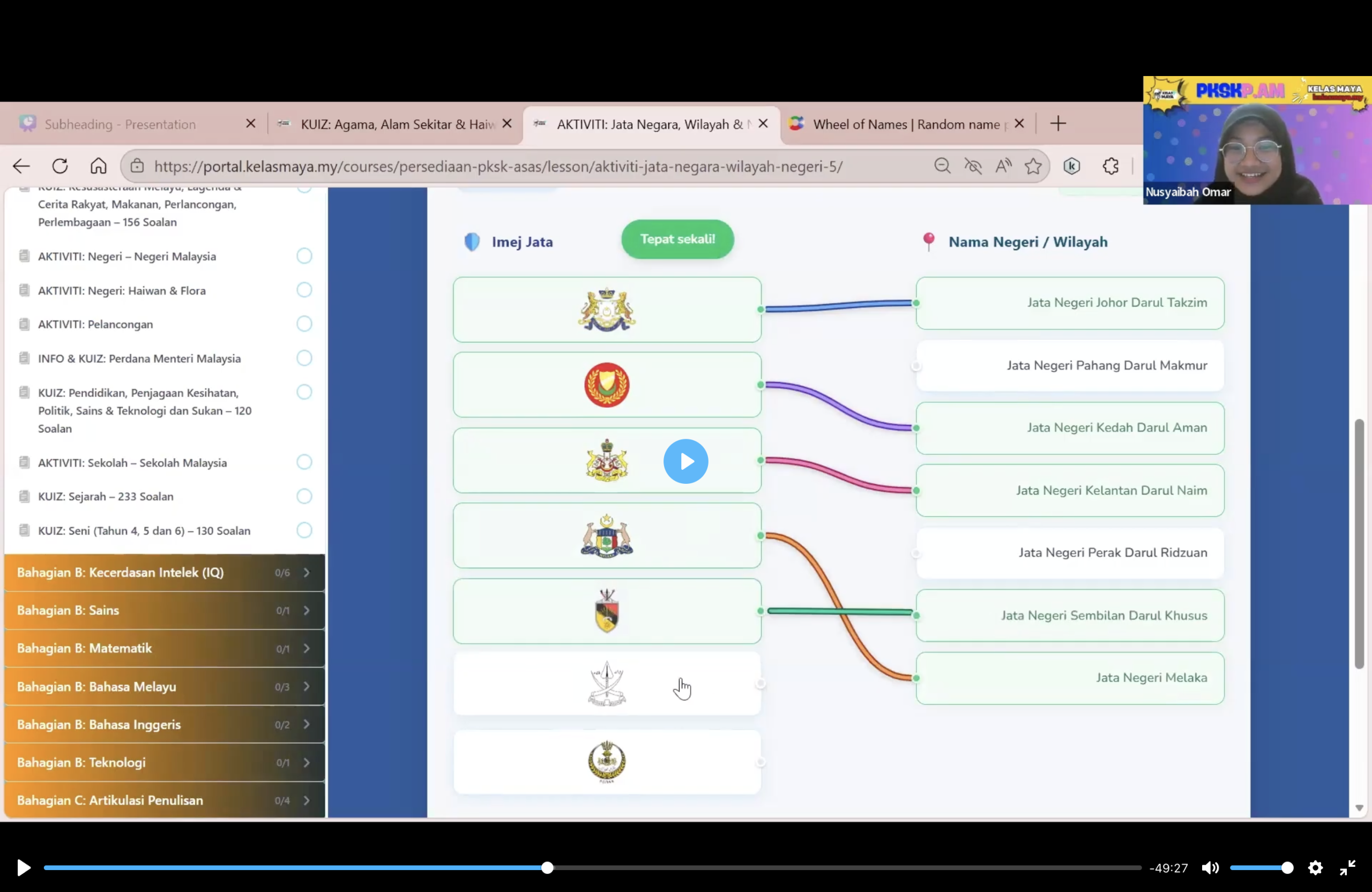Expand Bahagian B: Kecerdasan Intelek (IQ) section

(x=165, y=573)
